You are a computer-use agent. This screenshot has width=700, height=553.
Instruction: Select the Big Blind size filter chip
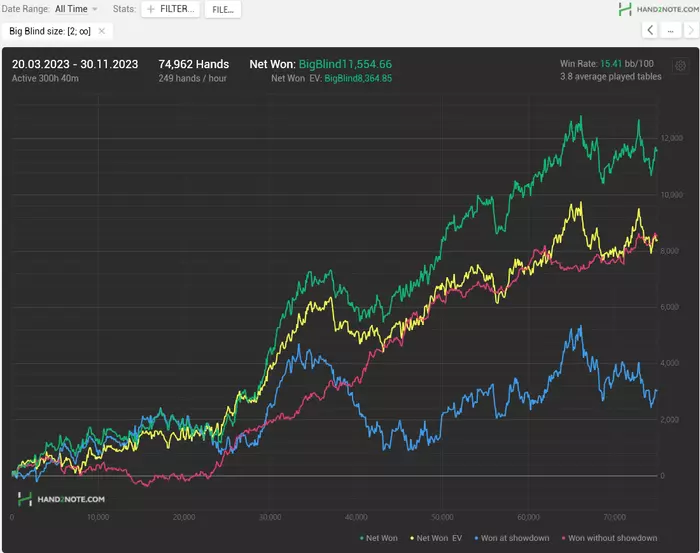(50, 31)
